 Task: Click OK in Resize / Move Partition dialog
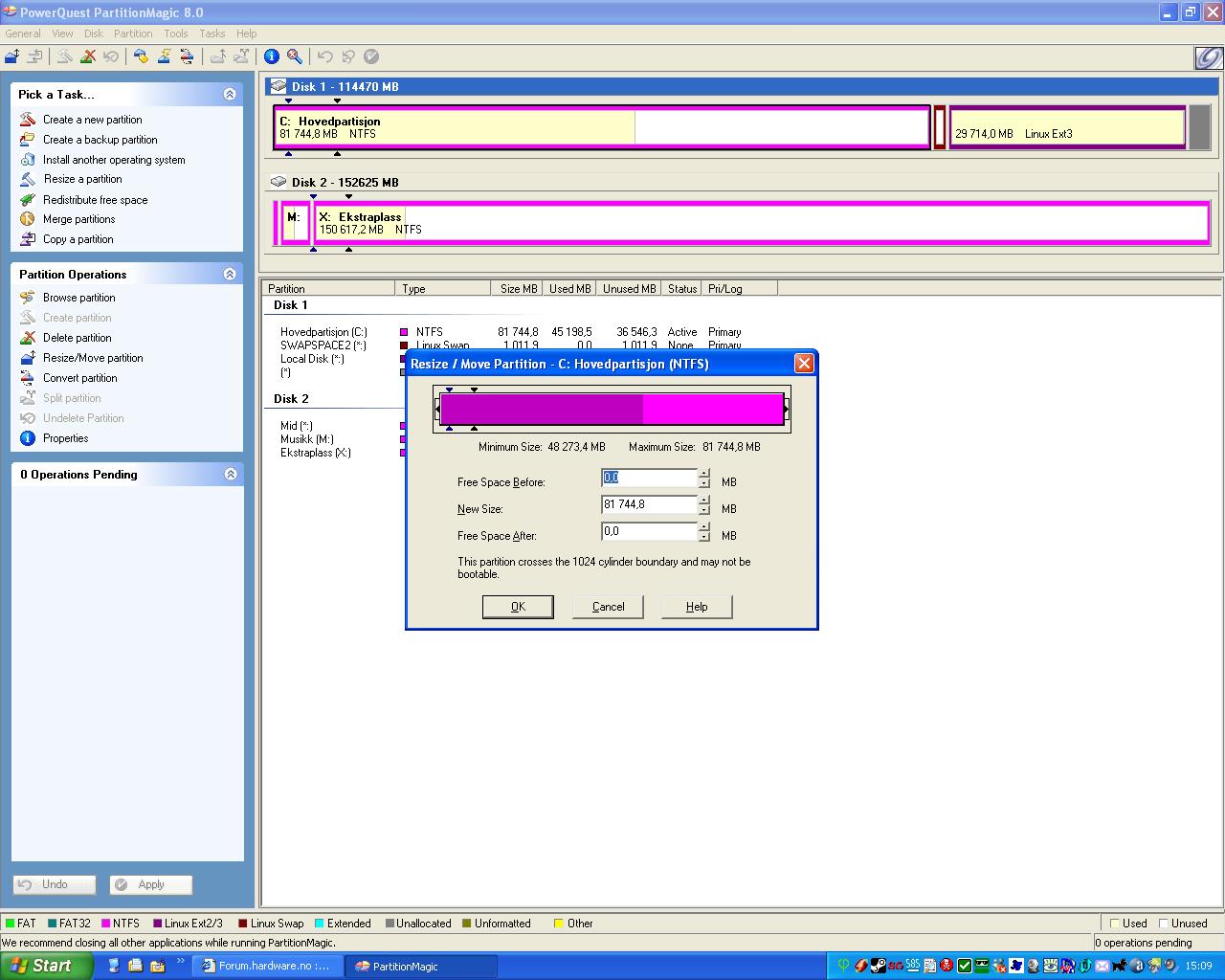518,607
